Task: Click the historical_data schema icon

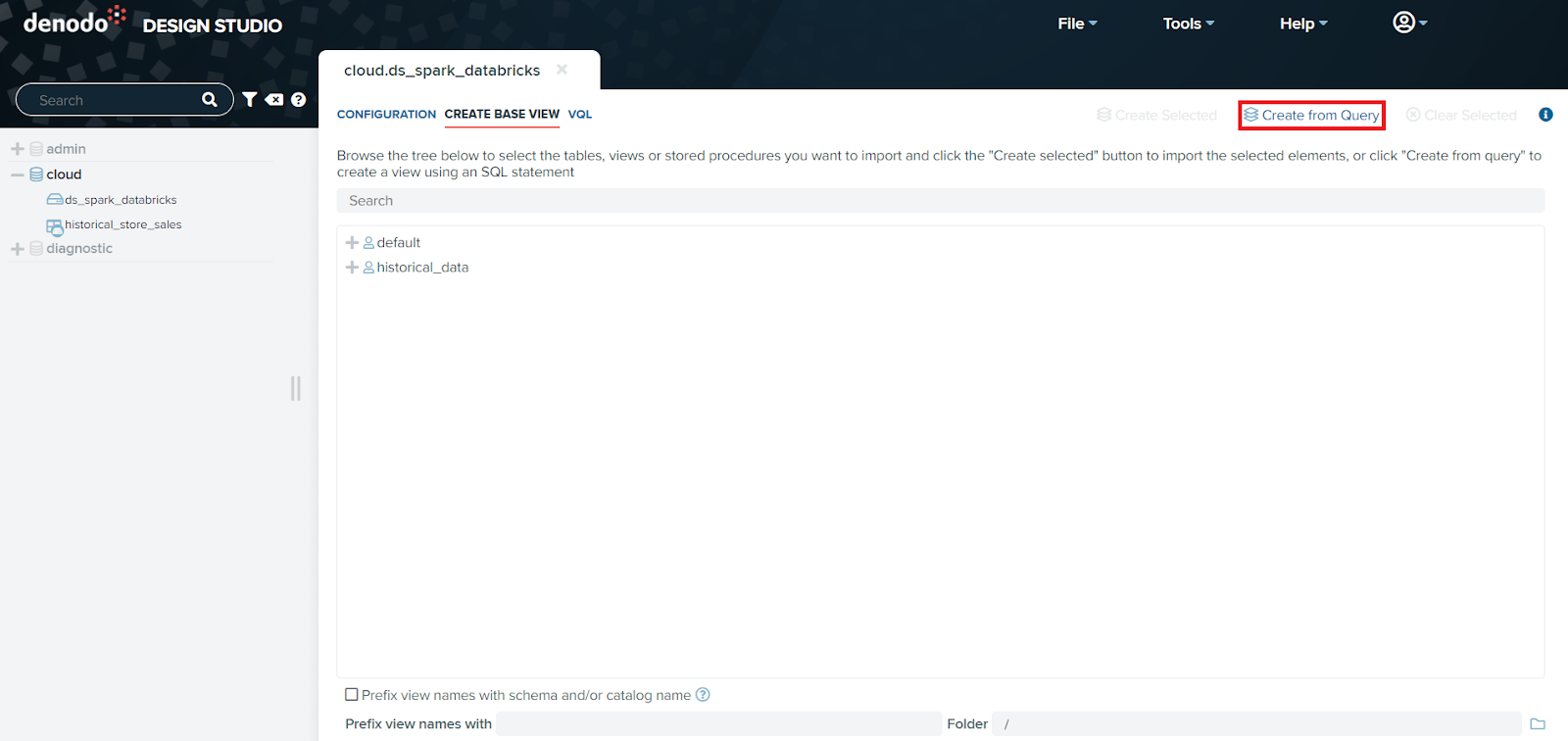Action: (368, 267)
